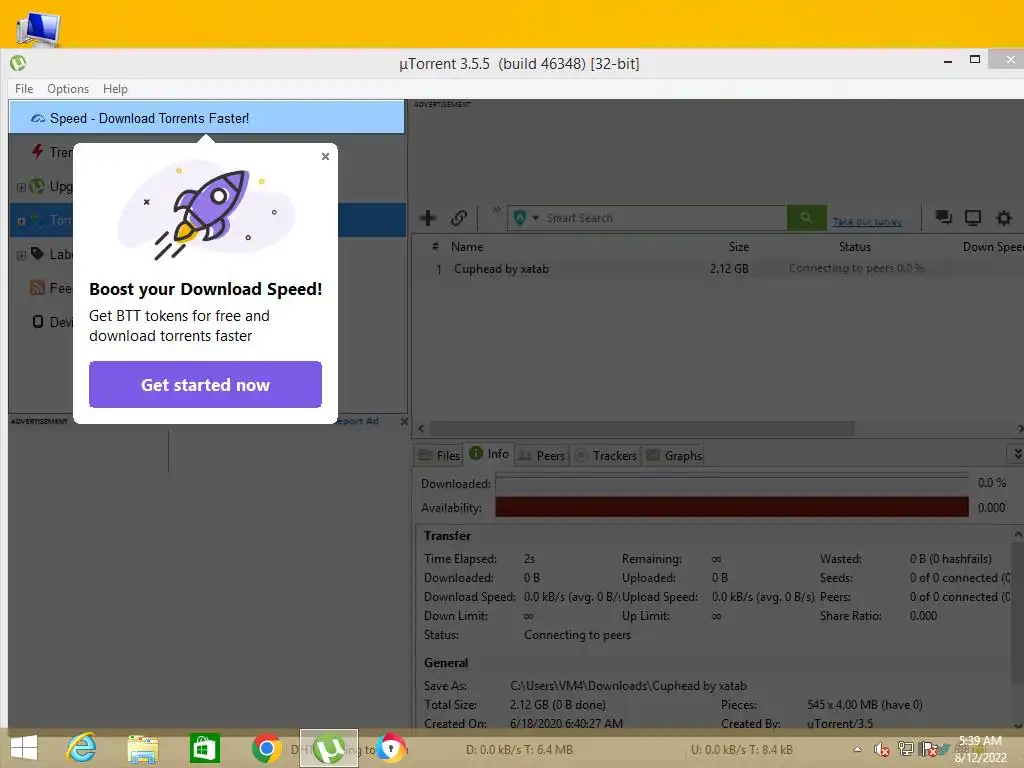
Task: Show hidden system tray icons
Action: [x=857, y=750]
